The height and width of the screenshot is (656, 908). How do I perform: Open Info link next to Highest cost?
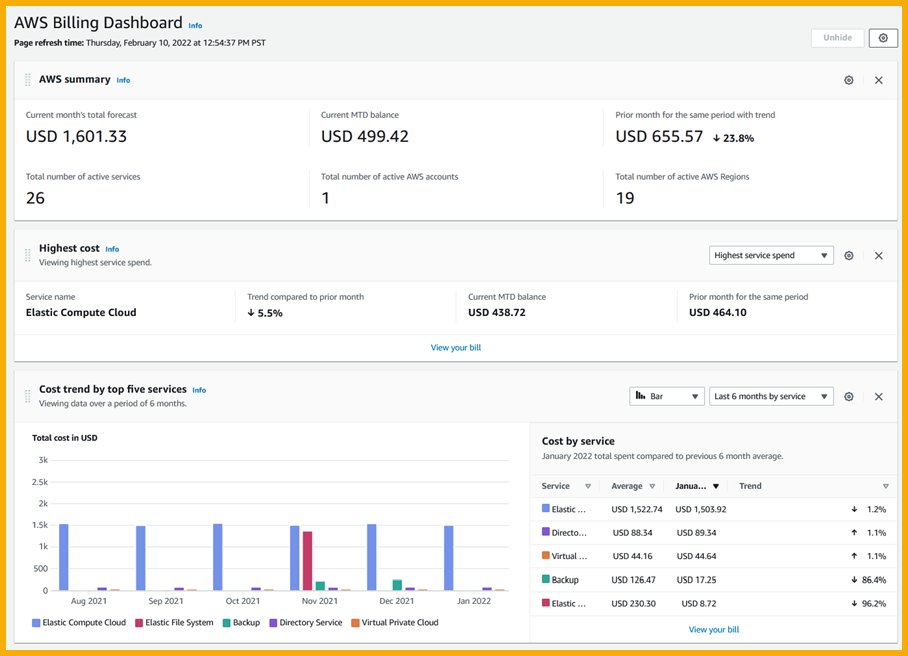(112, 249)
